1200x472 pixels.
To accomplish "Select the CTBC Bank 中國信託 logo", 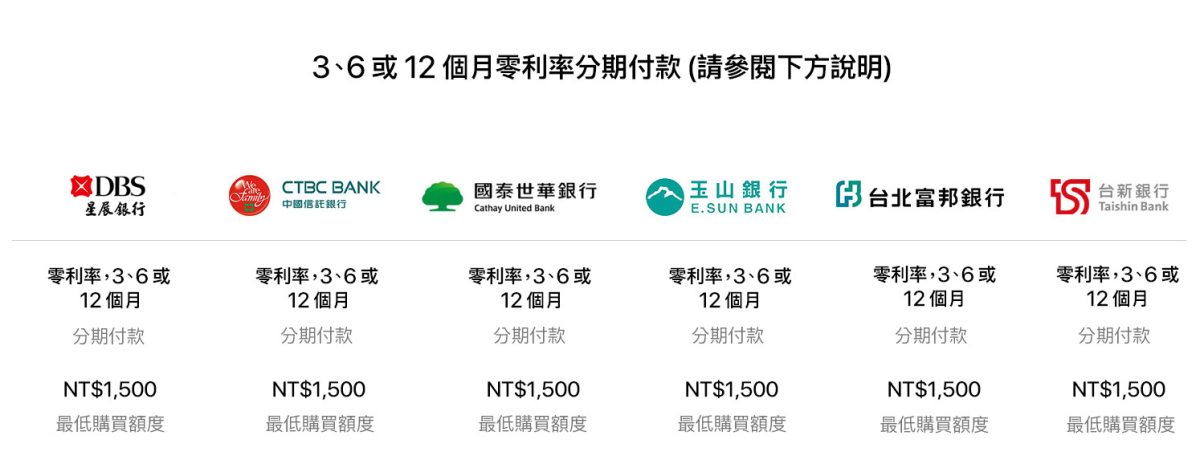I will tap(304, 196).
